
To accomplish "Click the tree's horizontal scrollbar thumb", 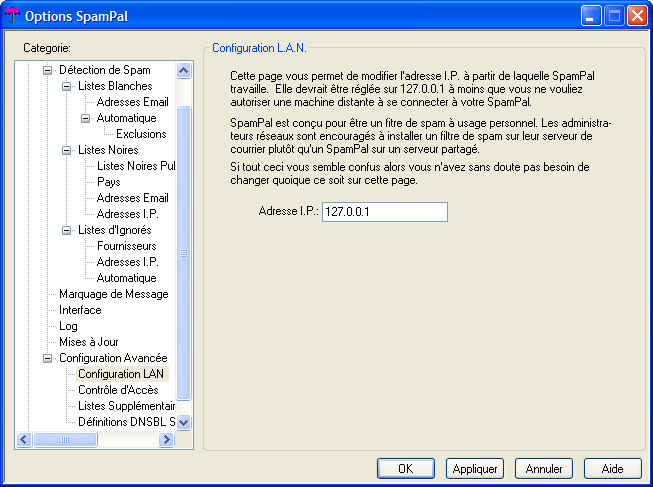I will tap(65, 440).
